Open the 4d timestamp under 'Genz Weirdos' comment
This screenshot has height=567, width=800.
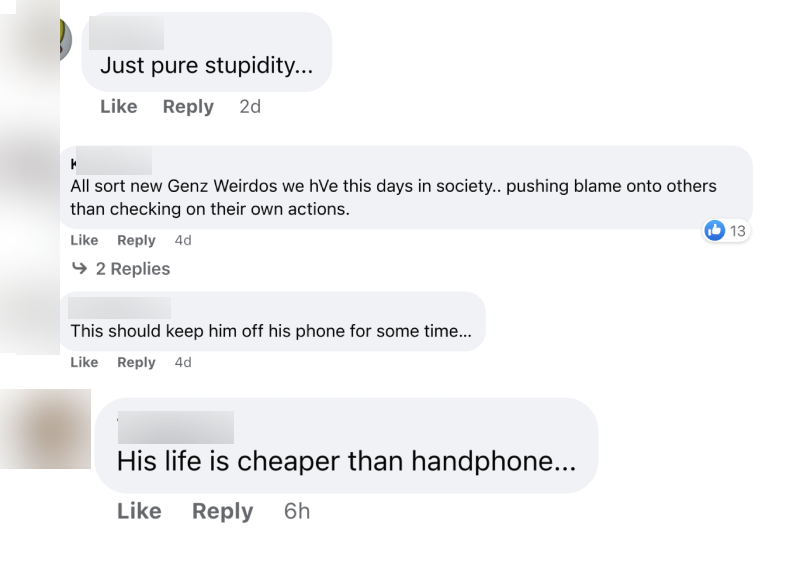pos(183,240)
